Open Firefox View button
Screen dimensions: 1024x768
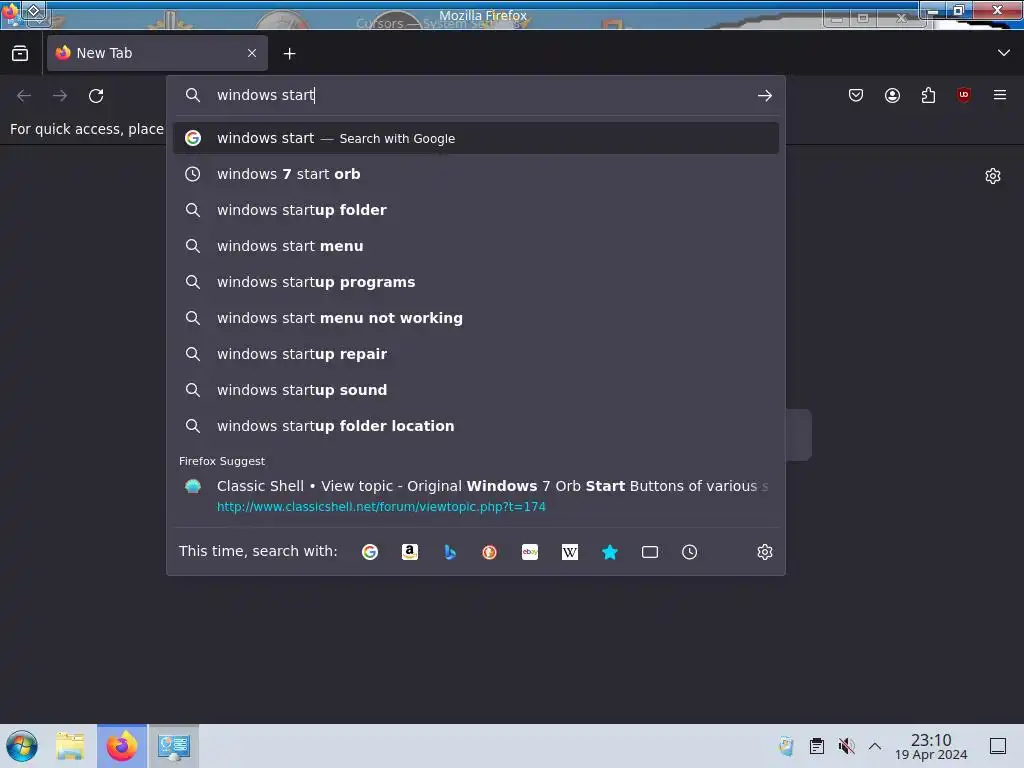point(20,53)
